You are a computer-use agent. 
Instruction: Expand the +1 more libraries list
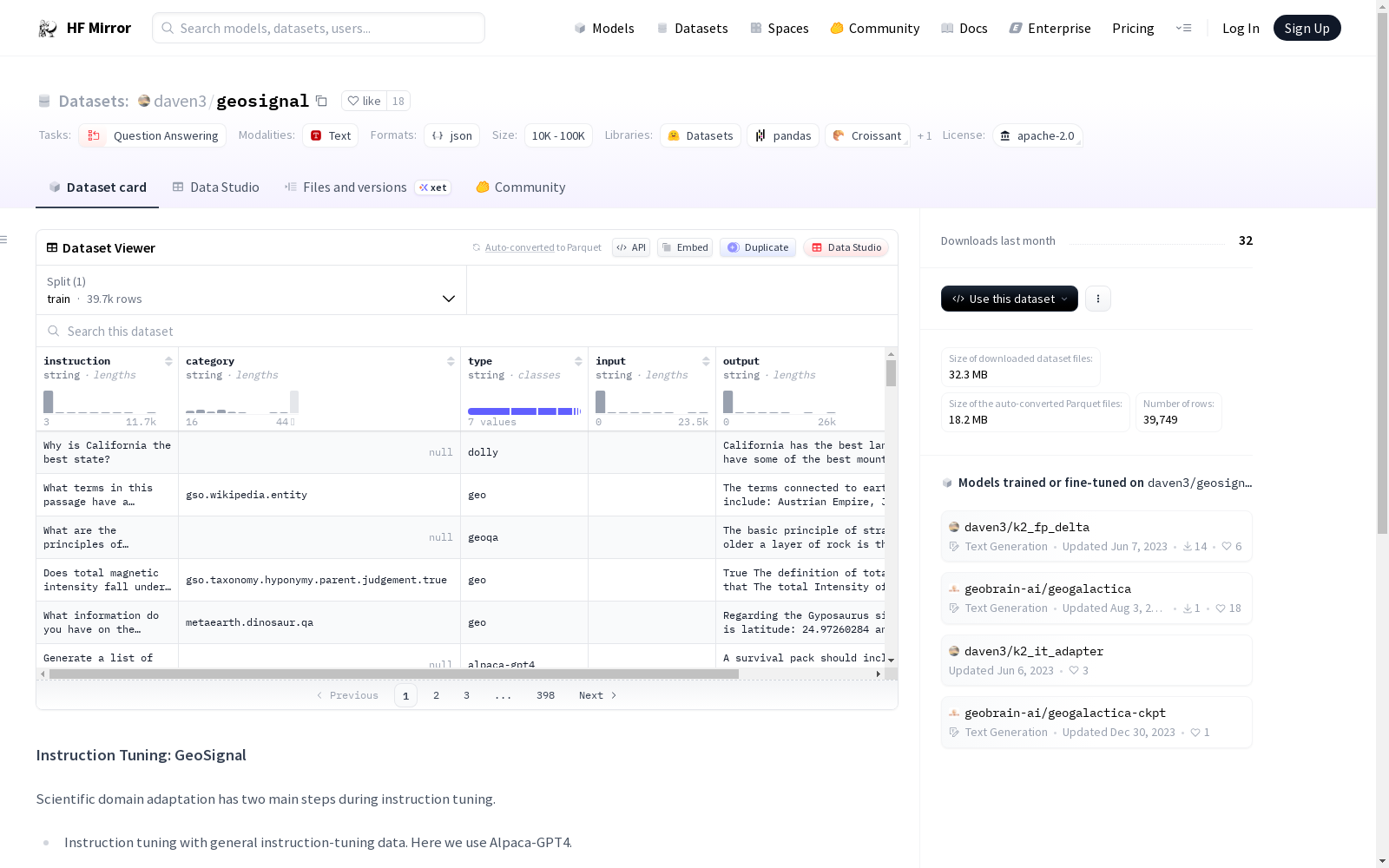pos(924,136)
